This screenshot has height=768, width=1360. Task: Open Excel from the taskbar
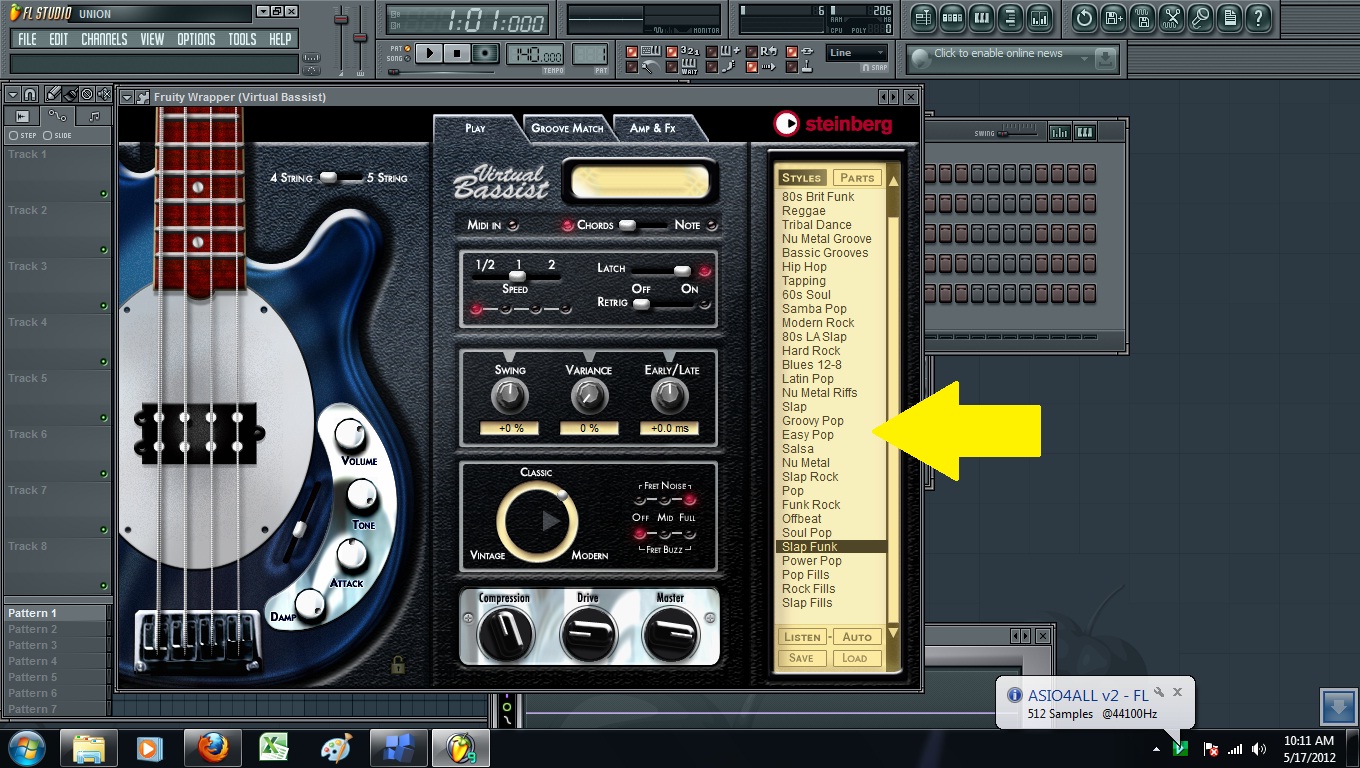click(274, 748)
